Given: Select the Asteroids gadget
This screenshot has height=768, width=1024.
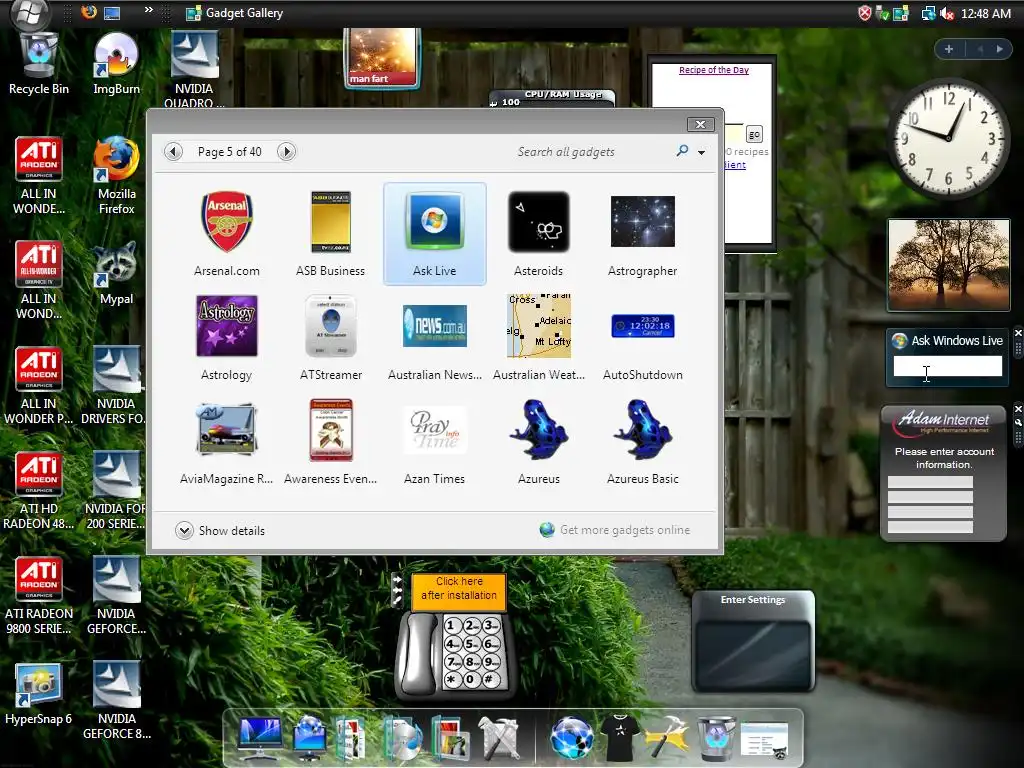Looking at the screenshot, I should tap(538, 234).
